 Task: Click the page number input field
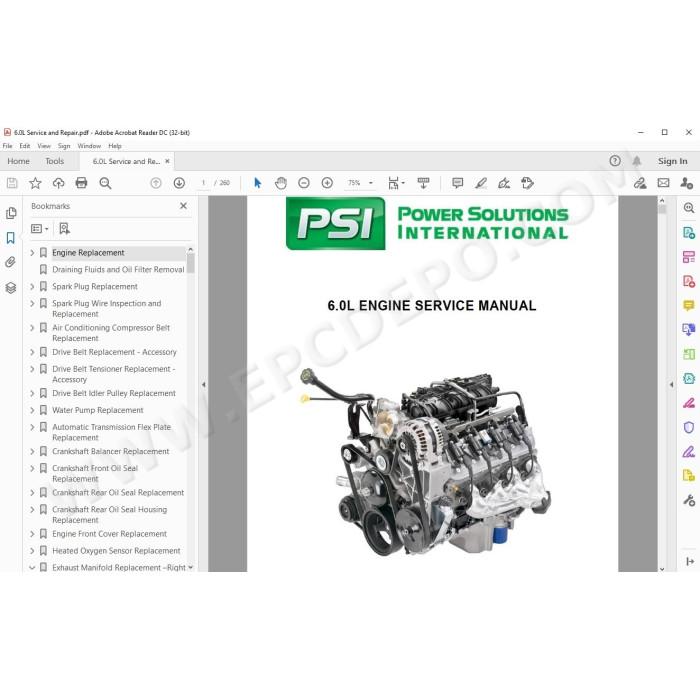(203, 183)
